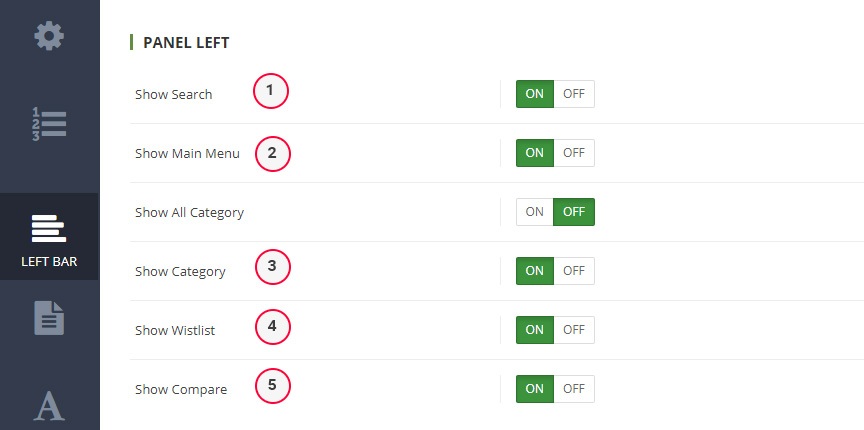Click the Show Main Menu label
This screenshot has height=430, width=864.
[x=187, y=154]
